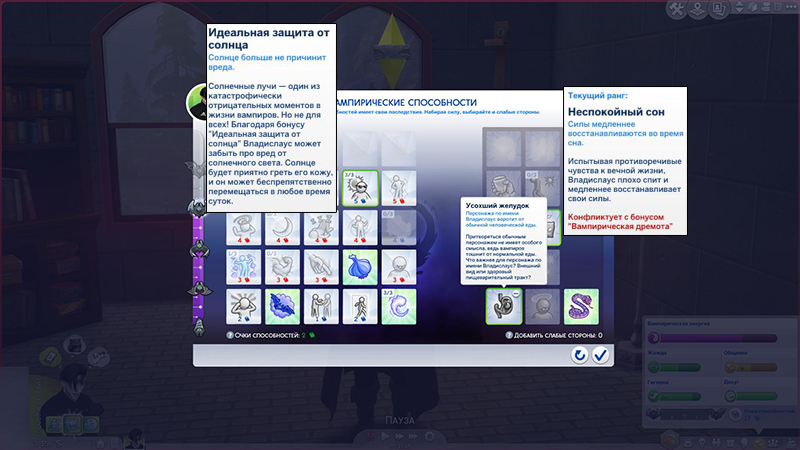
Task: Pick the figure with circular arrows power
Action: 360,228
